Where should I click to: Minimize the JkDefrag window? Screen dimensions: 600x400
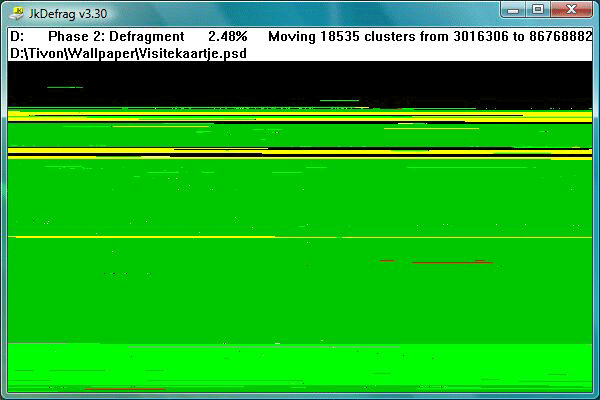click(x=513, y=10)
